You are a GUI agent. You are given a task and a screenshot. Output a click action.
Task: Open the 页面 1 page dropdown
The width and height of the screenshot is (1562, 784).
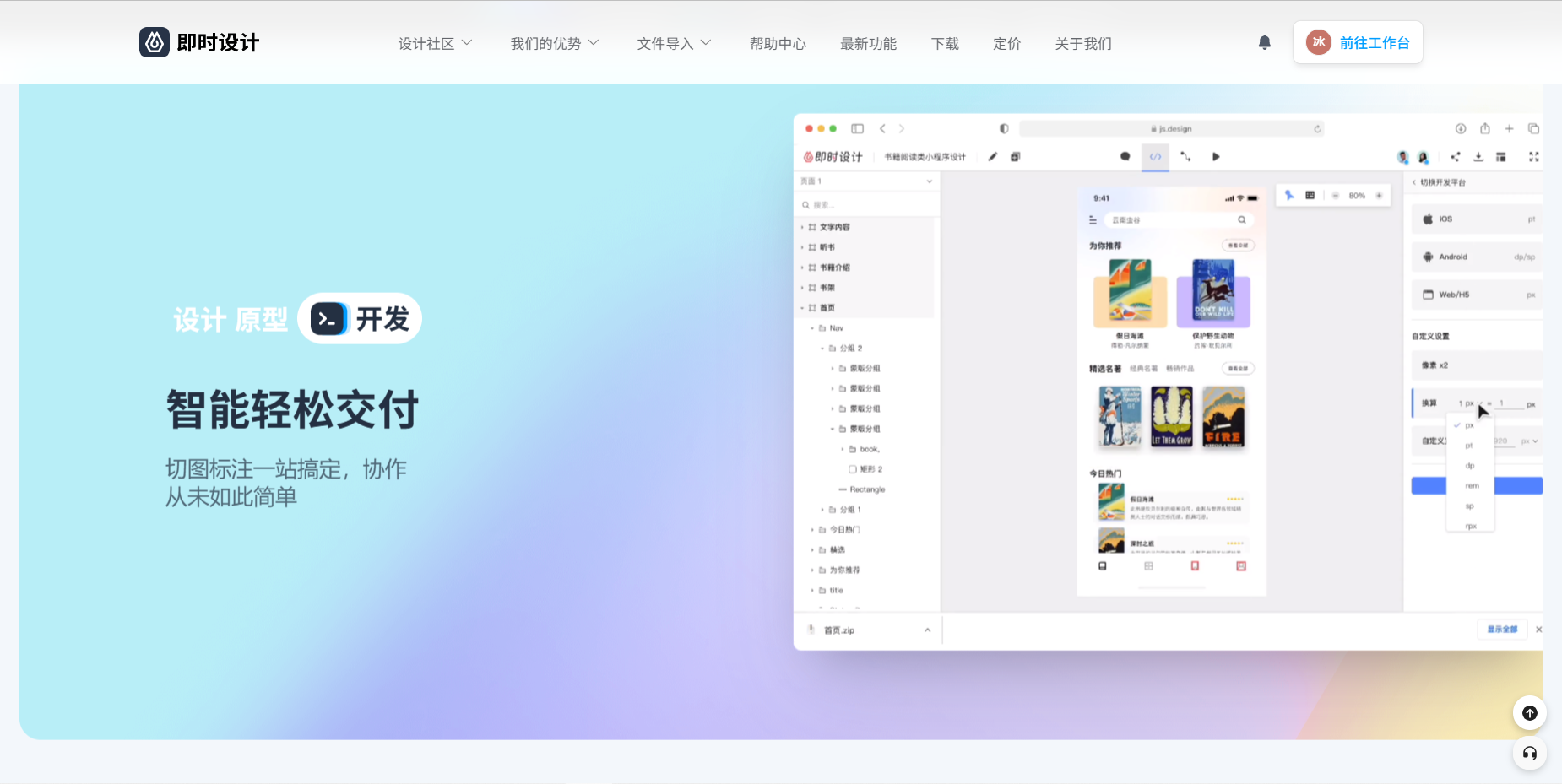pos(866,181)
